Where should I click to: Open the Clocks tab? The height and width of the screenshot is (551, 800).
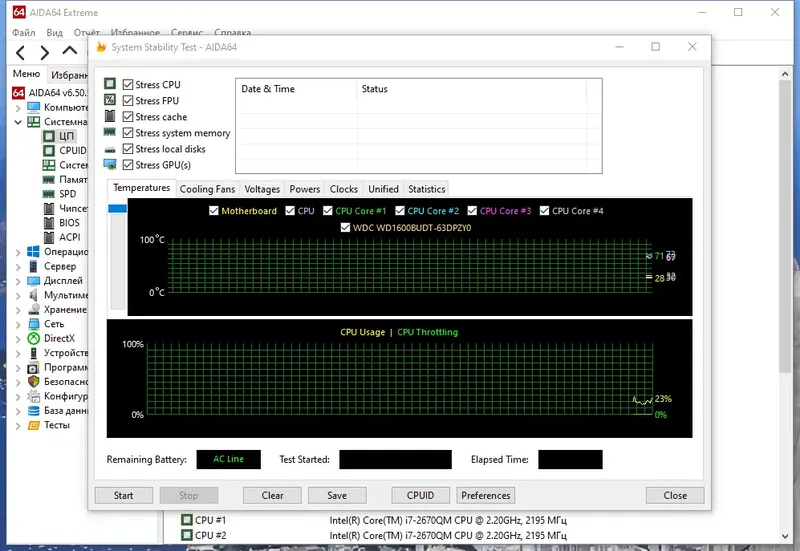coord(343,189)
